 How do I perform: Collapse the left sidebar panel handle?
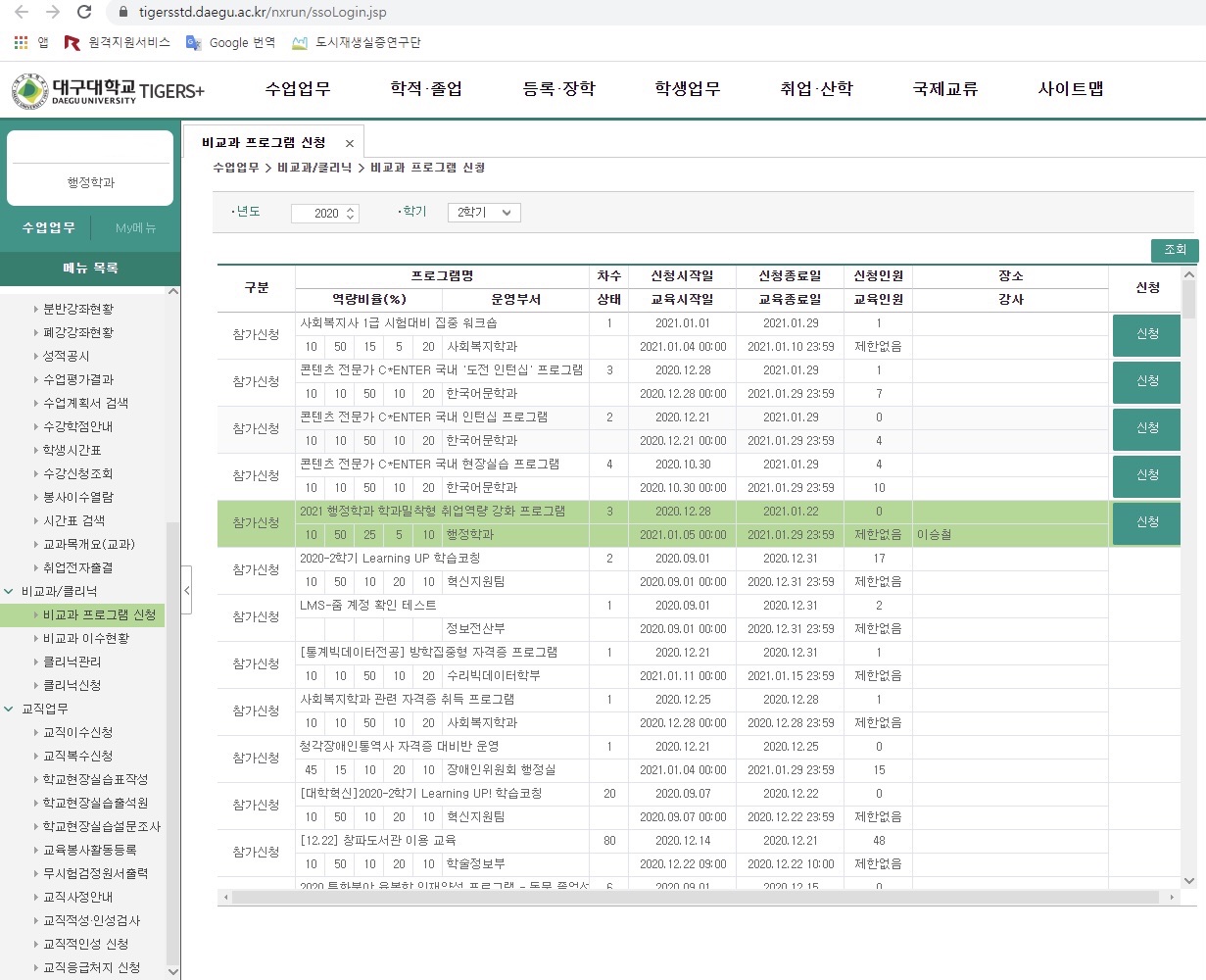click(186, 591)
